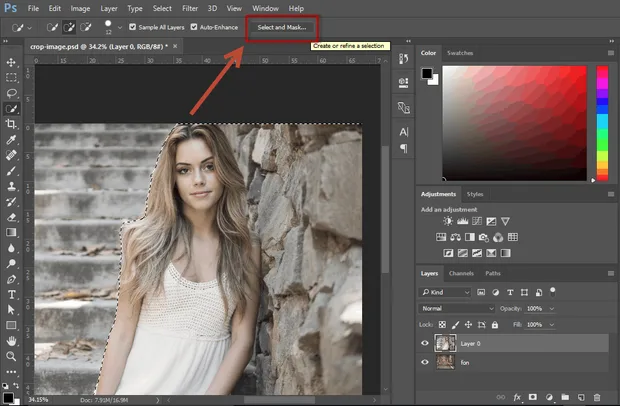Add a layer mask

tap(533, 397)
